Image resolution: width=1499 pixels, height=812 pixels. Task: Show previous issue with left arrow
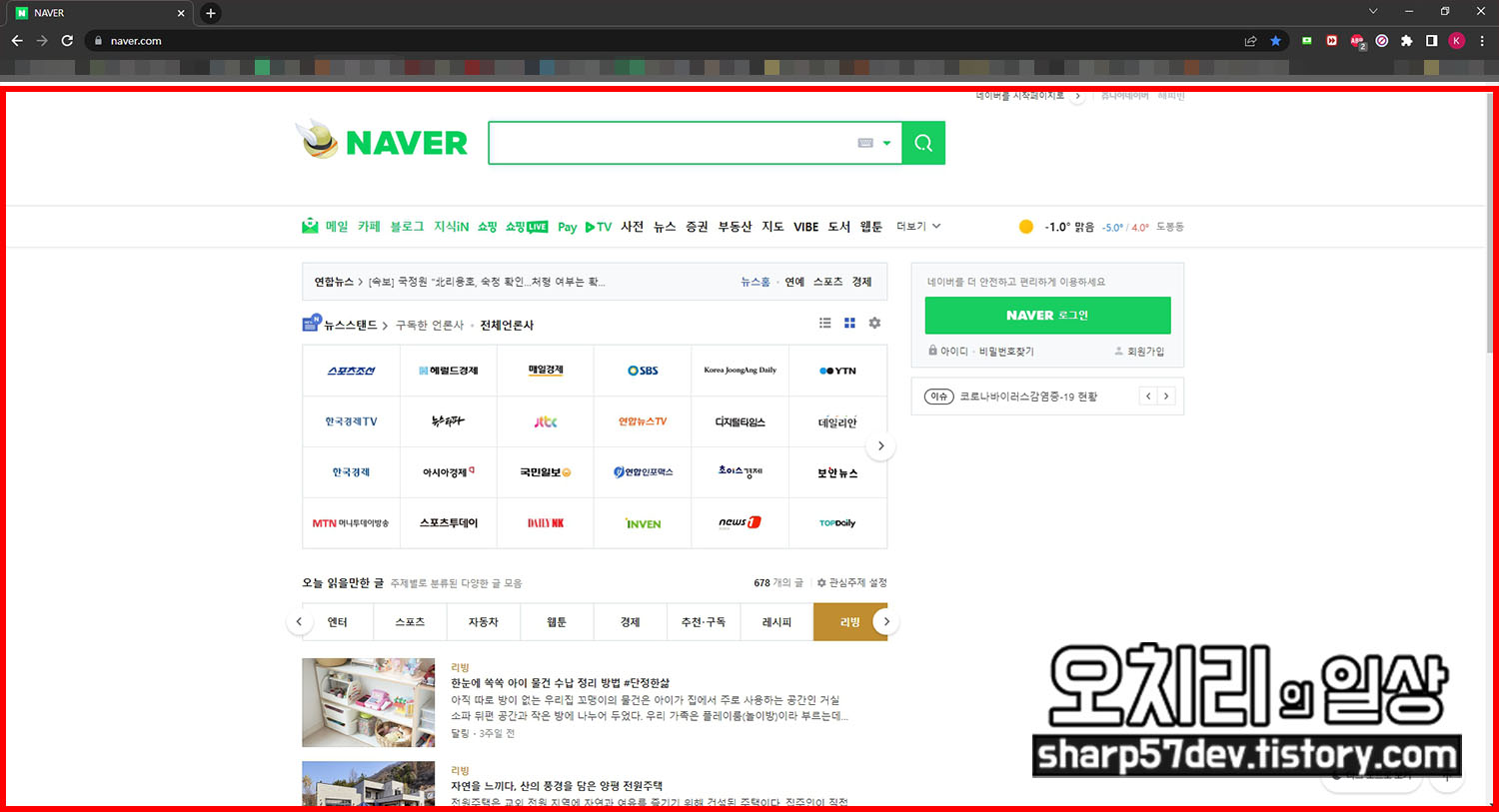click(1148, 397)
